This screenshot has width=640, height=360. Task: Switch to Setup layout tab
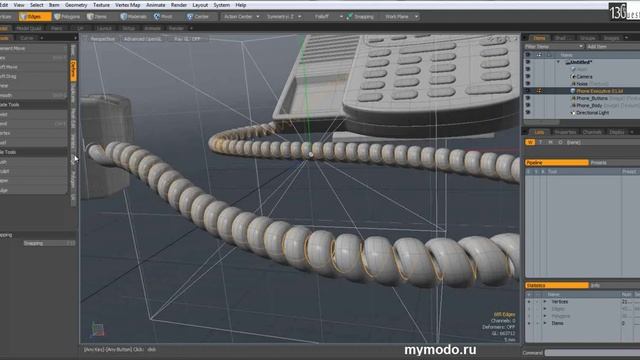click(x=129, y=28)
